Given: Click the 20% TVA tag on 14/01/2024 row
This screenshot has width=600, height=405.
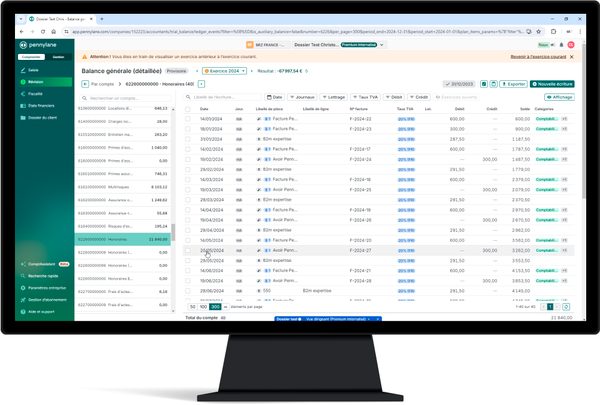Looking at the screenshot, I should tap(406, 119).
